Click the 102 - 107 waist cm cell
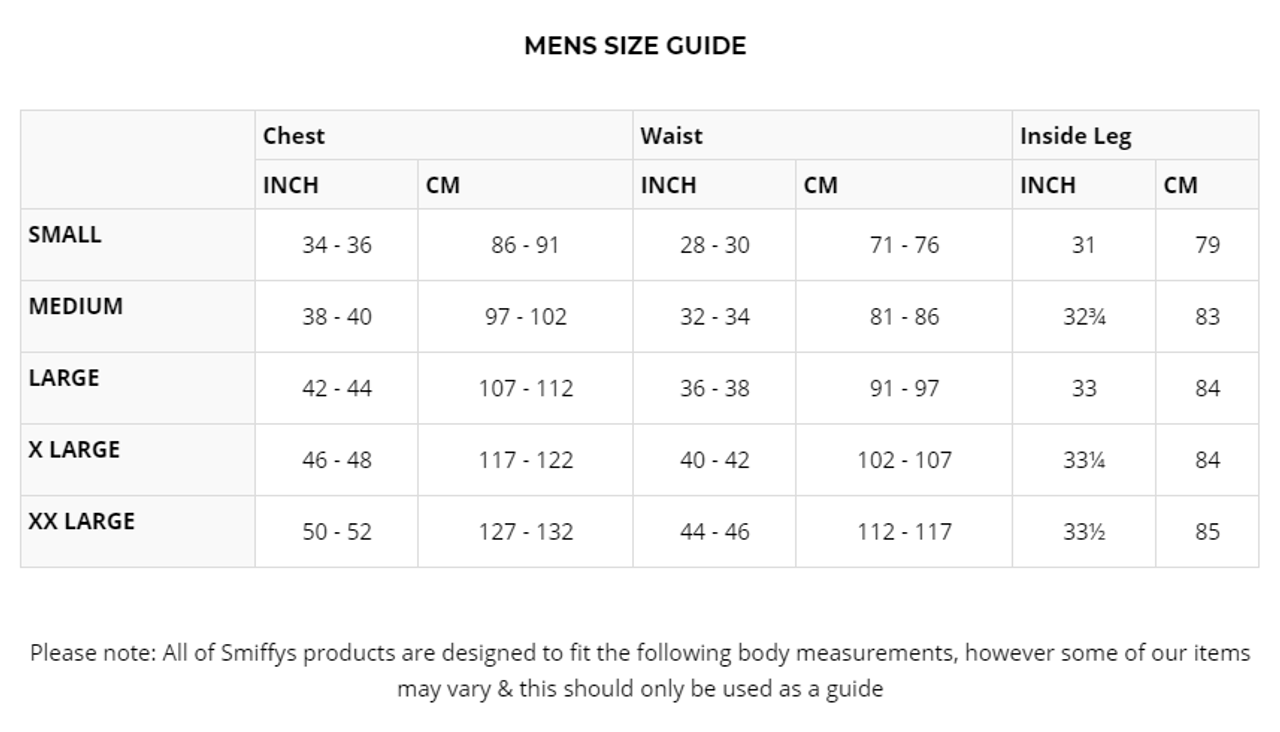 [x=904, y=460]
